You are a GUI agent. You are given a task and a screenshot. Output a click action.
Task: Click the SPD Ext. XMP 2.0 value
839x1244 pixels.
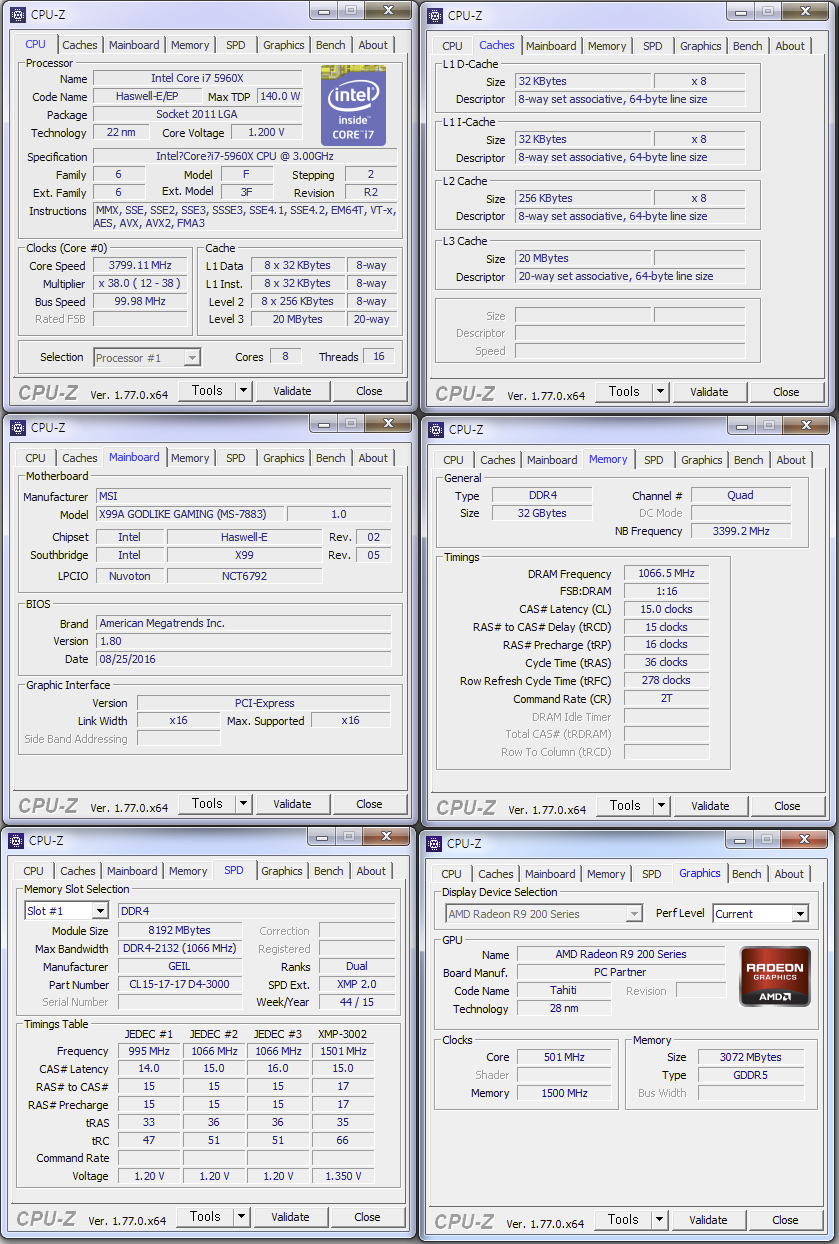click(357, 985)
